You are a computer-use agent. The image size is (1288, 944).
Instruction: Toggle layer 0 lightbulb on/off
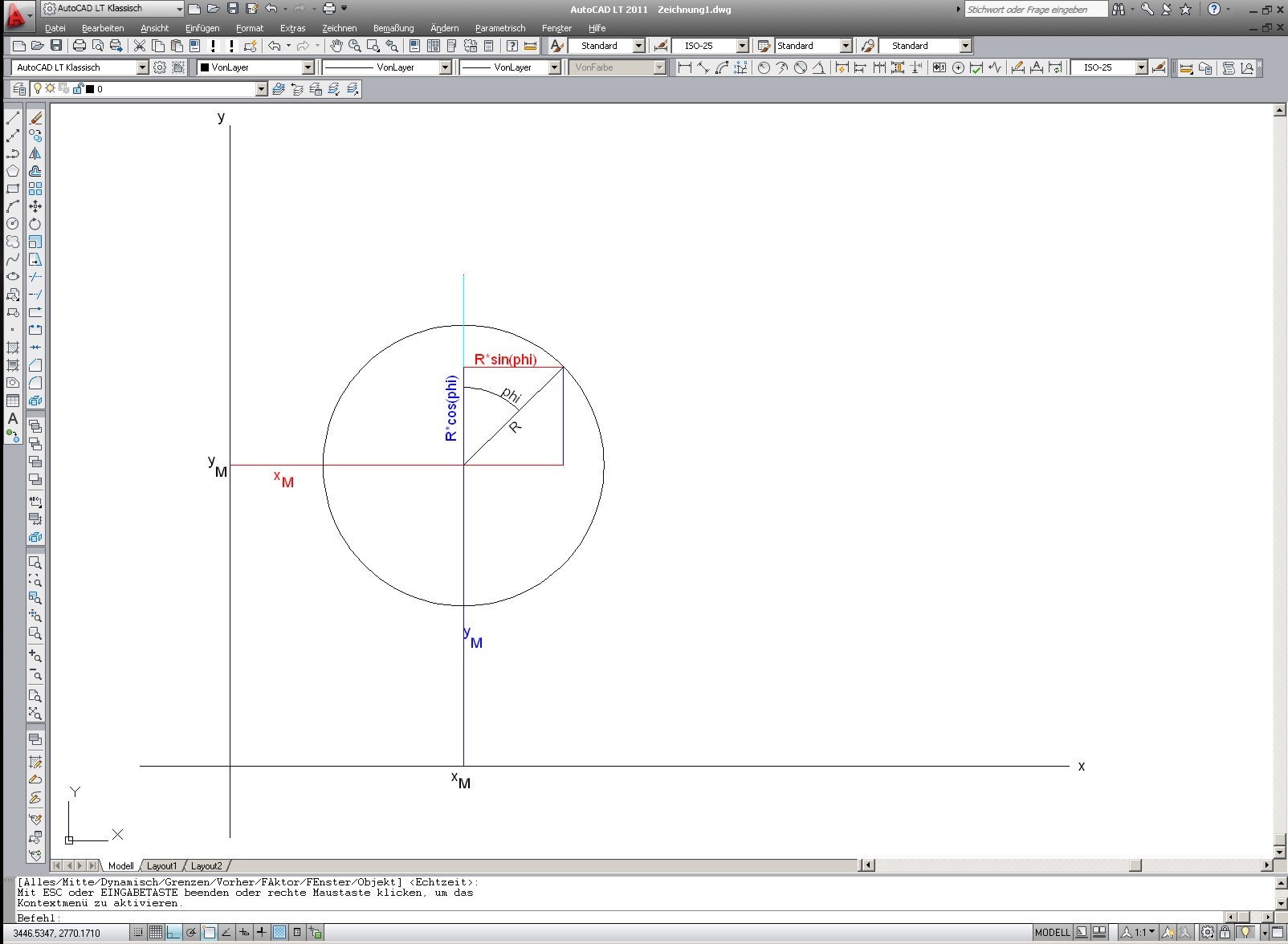point(37,89)
